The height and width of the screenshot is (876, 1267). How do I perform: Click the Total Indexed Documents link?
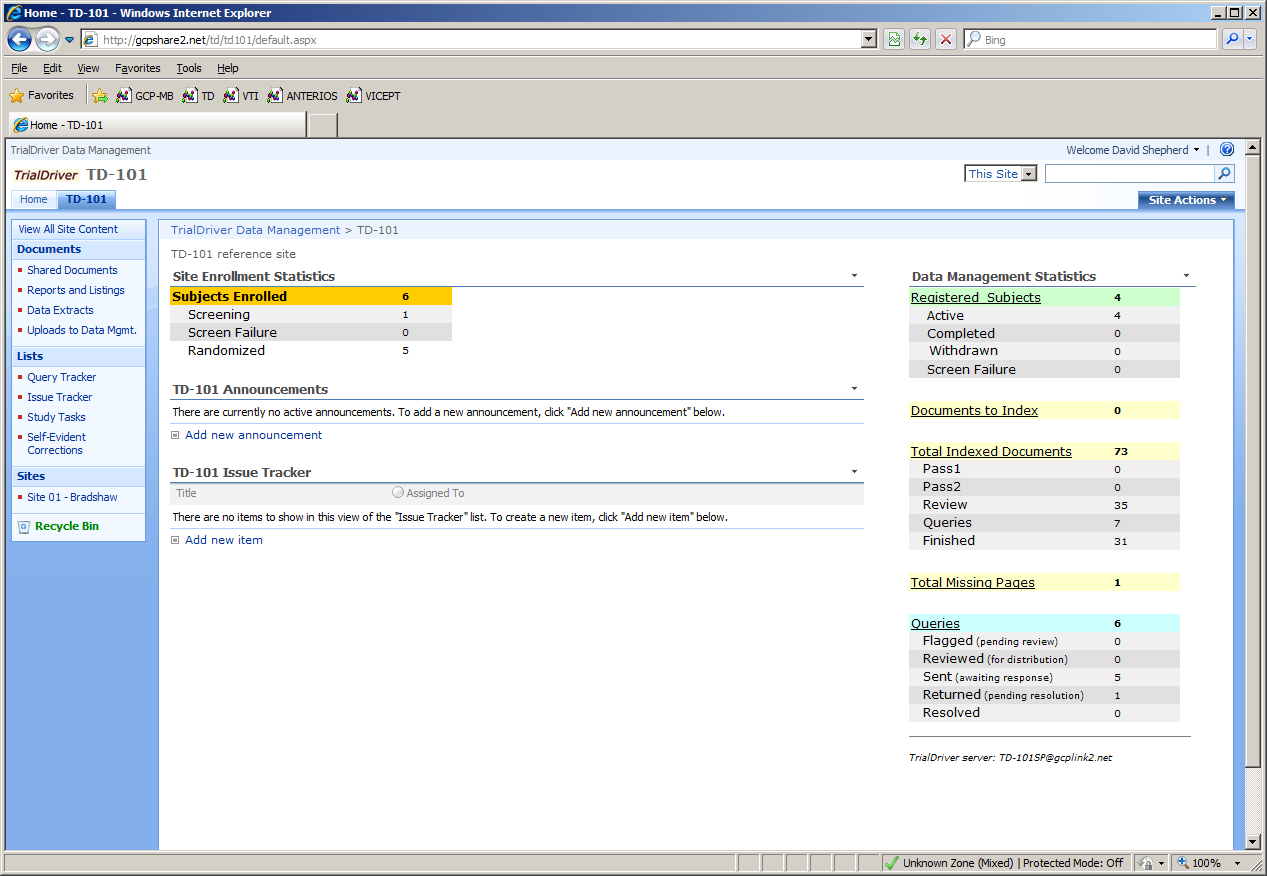tap(991, 452)
